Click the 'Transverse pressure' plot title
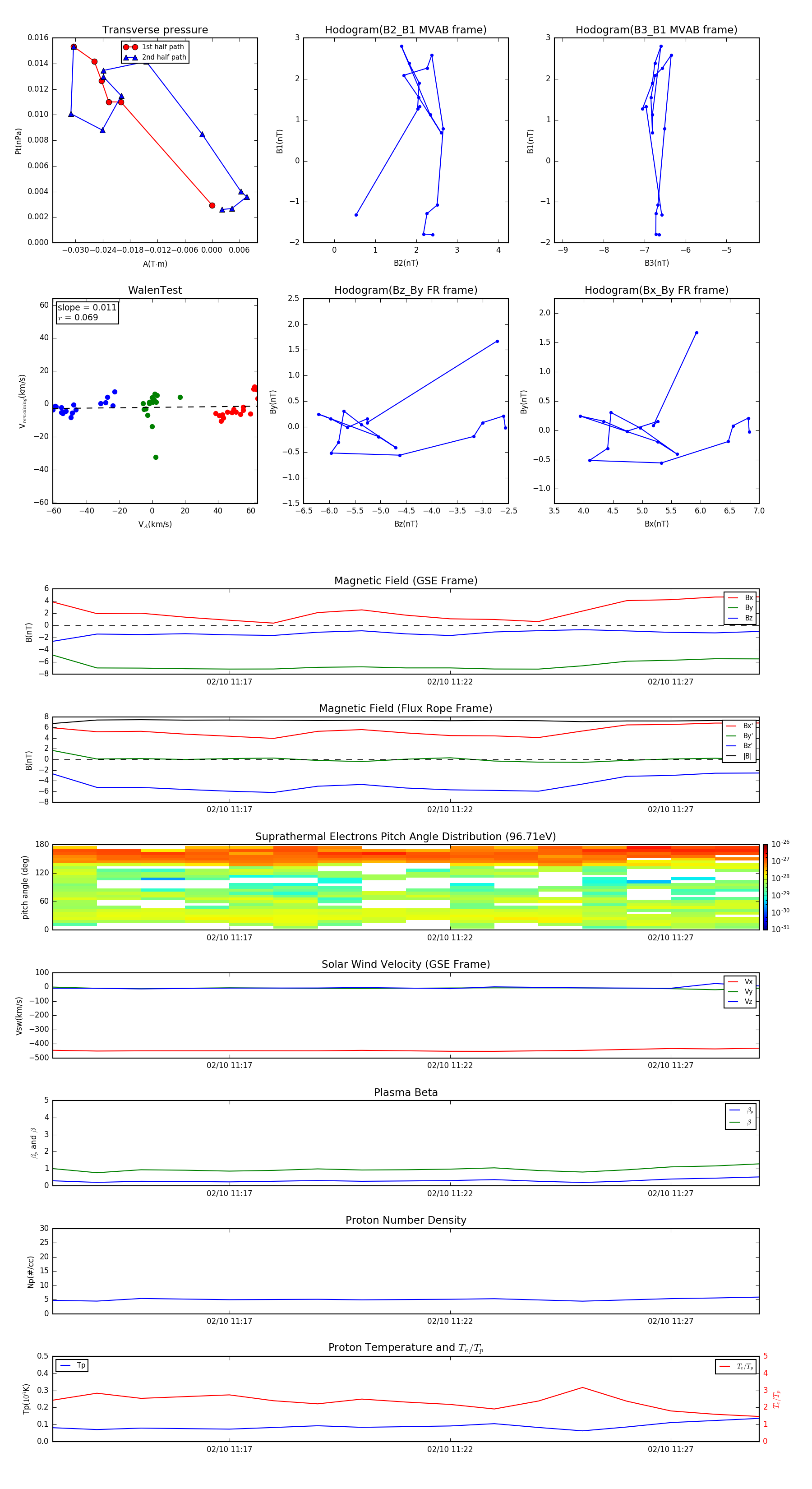Image resolution: width=812 pixels, height=1489 pixels. click(x=155, y=30)
